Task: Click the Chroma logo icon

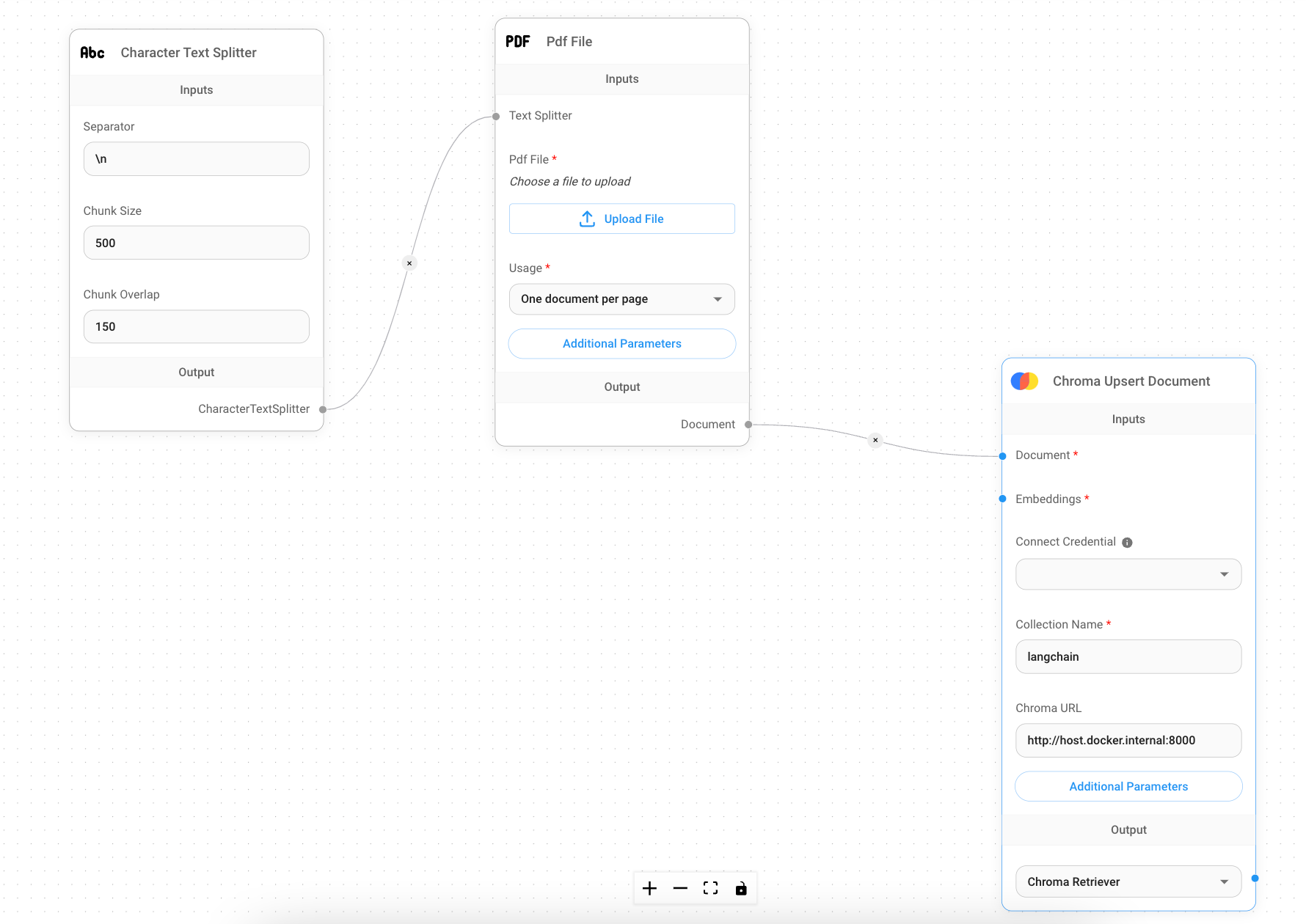Action: pyautogui.click(x=1024, y=381)
